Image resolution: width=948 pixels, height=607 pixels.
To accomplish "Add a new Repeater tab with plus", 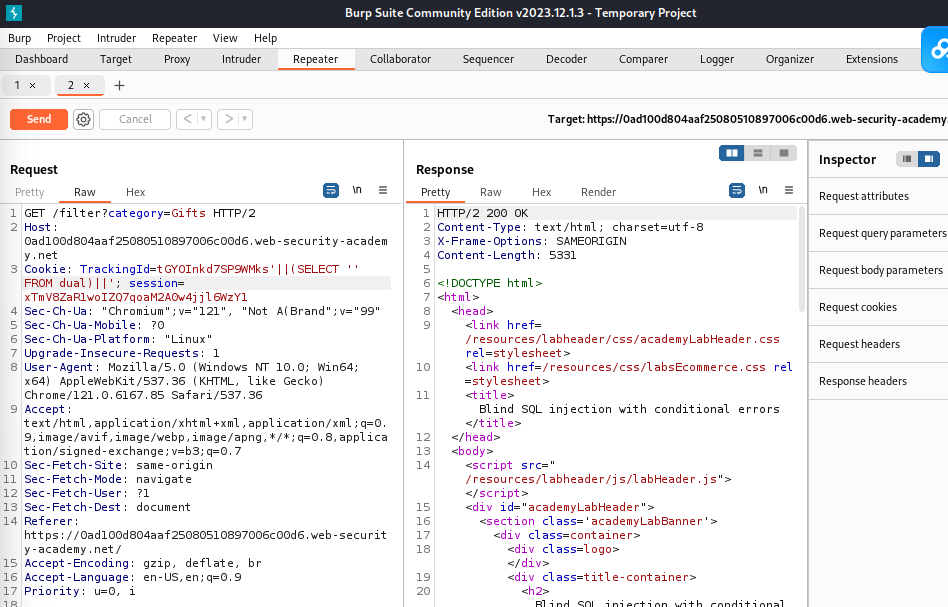I will point(119,85).
